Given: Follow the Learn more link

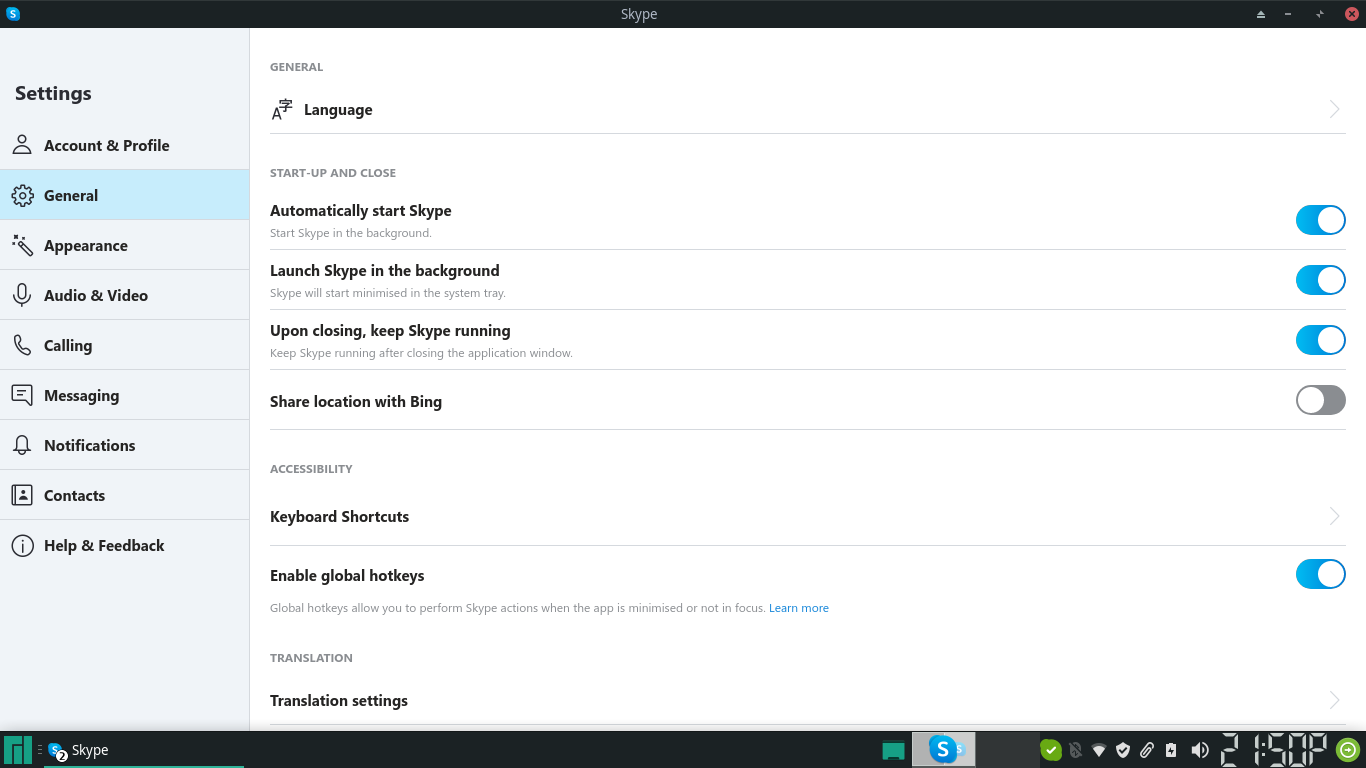Looking at the screenshot, I should click(x=798, y=608).
